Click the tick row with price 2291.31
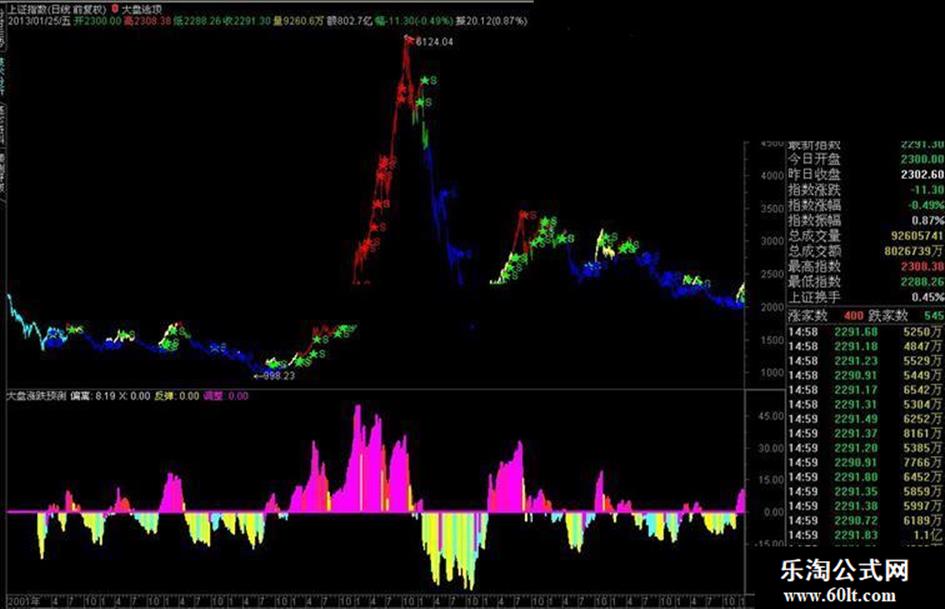 (865, 404)
